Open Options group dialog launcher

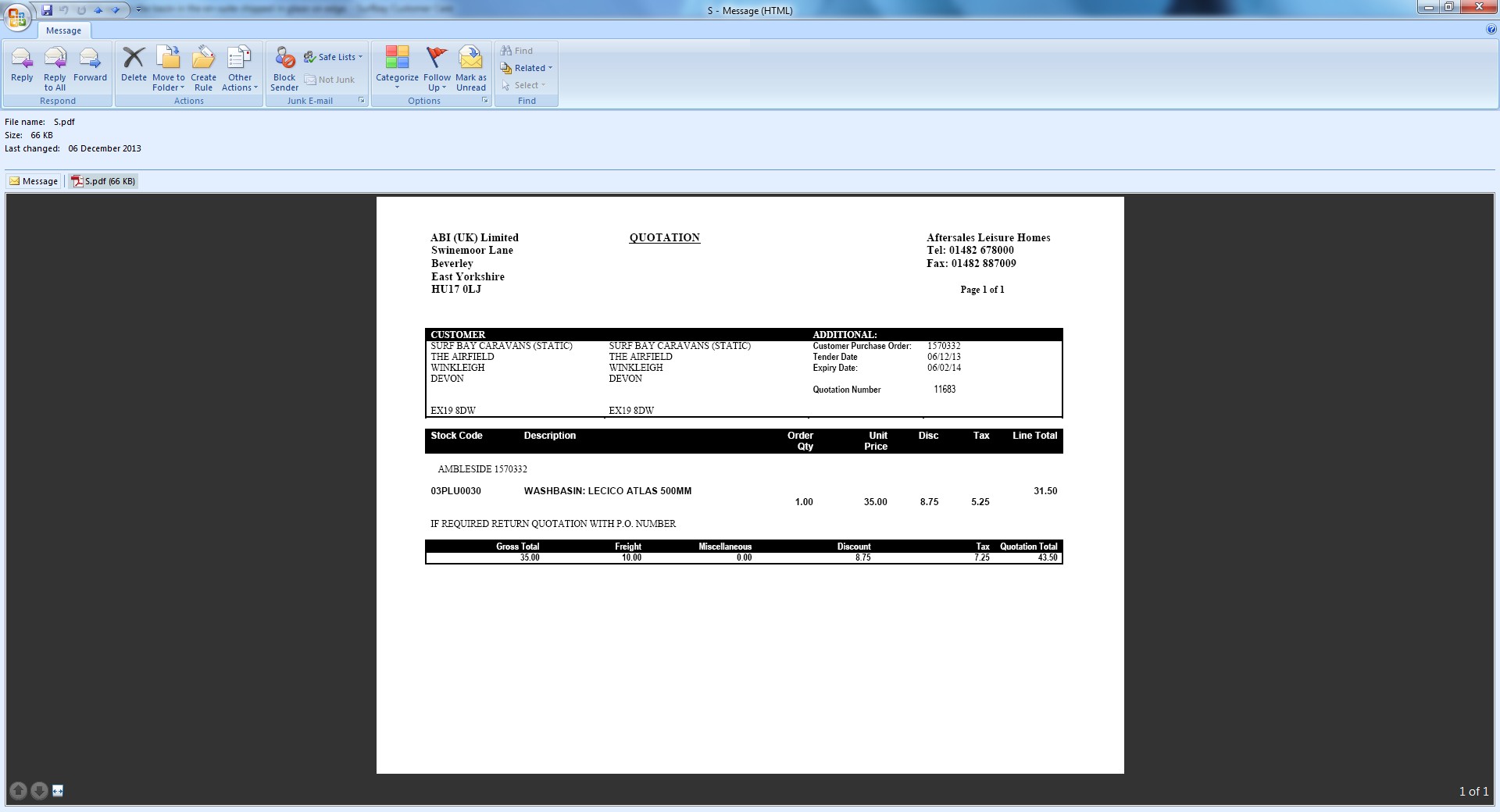(484, 100)
